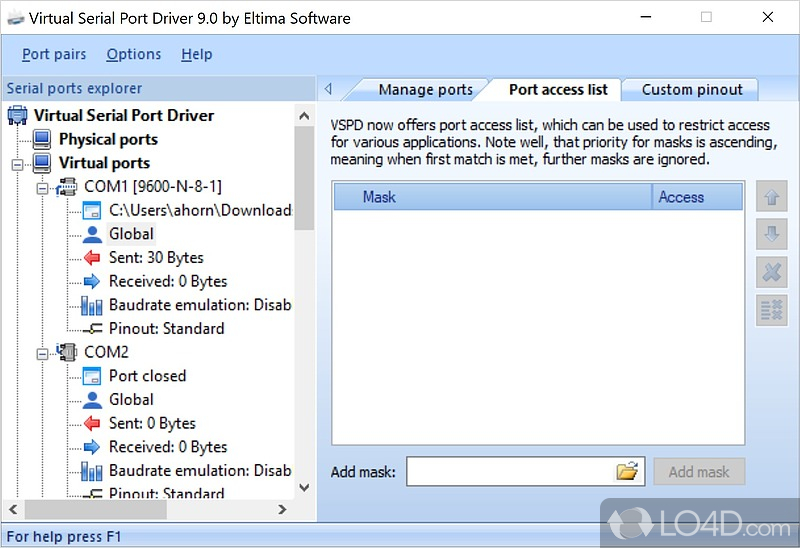Collapse the COM1 port tree node

click(42, 187)
